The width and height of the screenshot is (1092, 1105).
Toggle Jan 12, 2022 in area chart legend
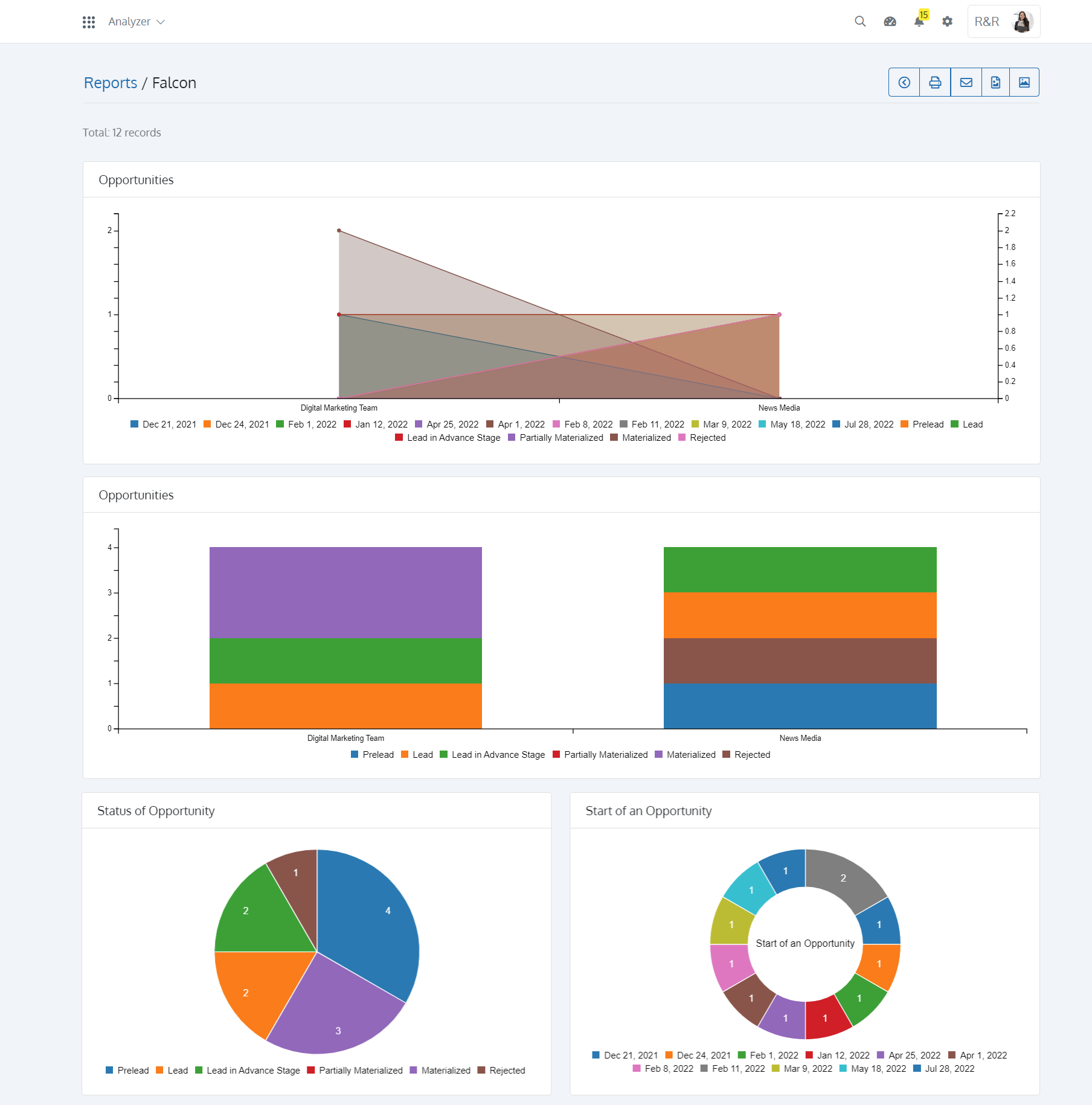[376, 424]
